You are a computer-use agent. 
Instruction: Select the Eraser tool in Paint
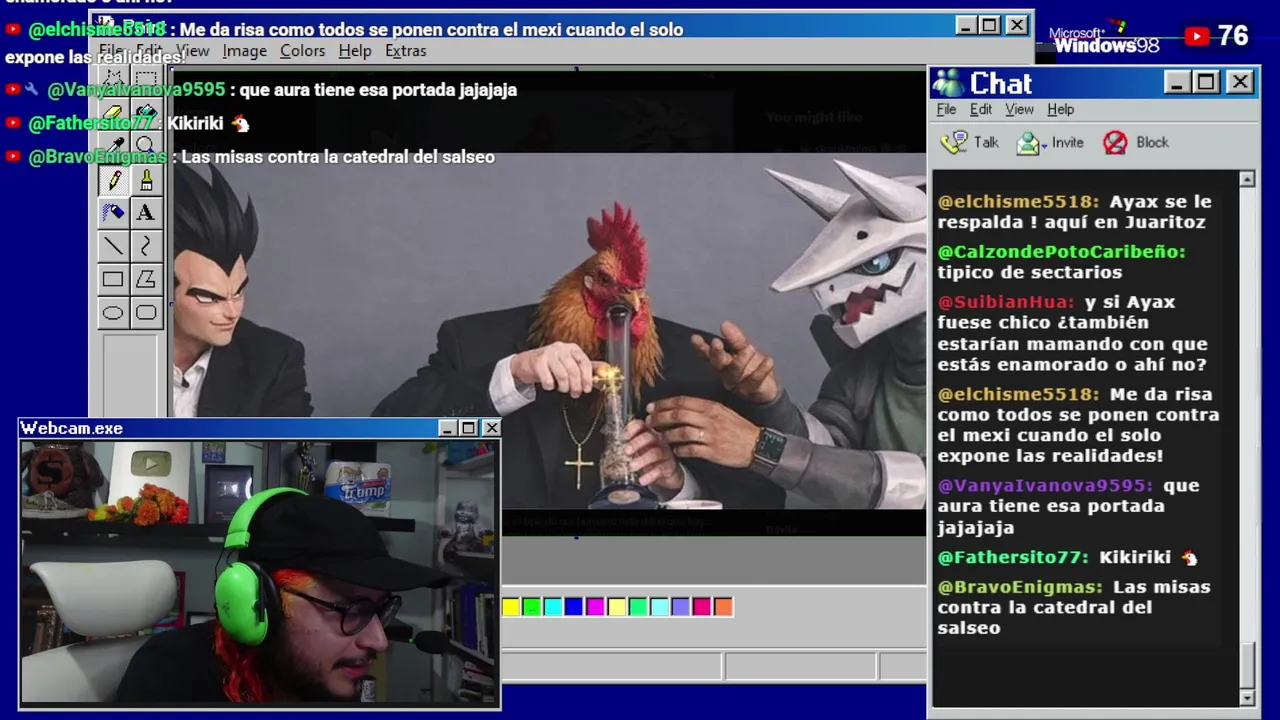click(x=113, y=113)
